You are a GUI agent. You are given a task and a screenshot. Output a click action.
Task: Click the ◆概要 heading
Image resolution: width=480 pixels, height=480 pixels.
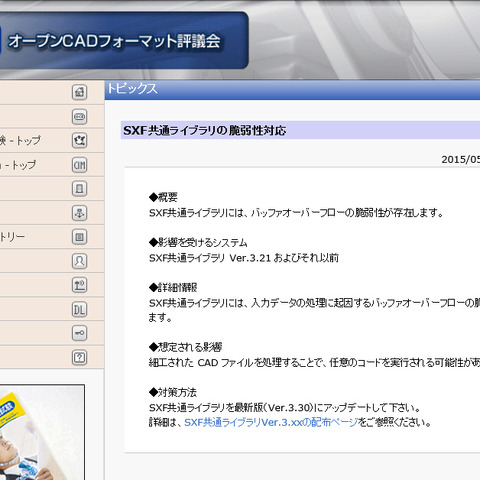coord(163,197)
